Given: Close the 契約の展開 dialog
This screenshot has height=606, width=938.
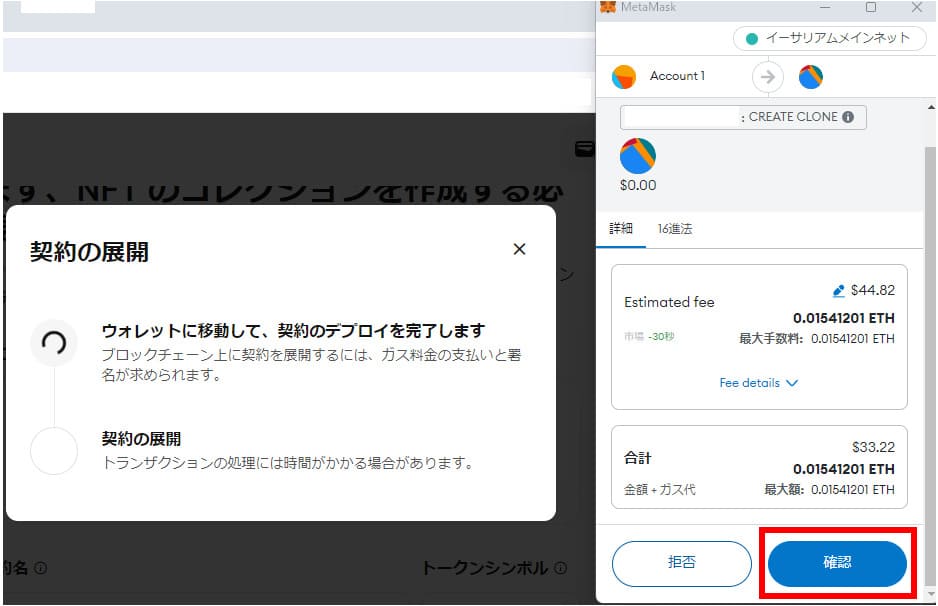Looking at the screenshot, I should pyautogui.click(x=519, y=249).
